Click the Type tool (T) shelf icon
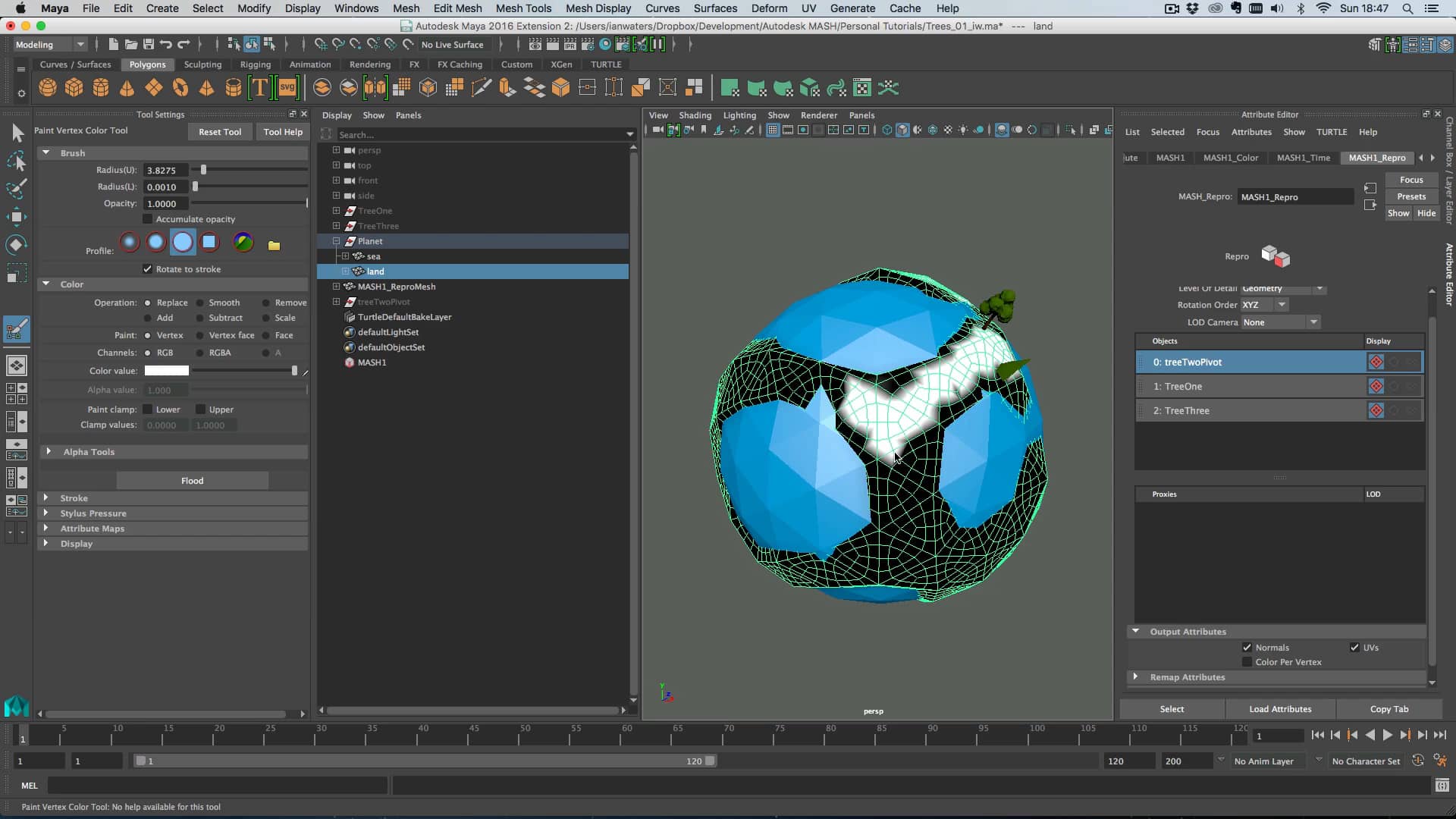 [259, 87]
